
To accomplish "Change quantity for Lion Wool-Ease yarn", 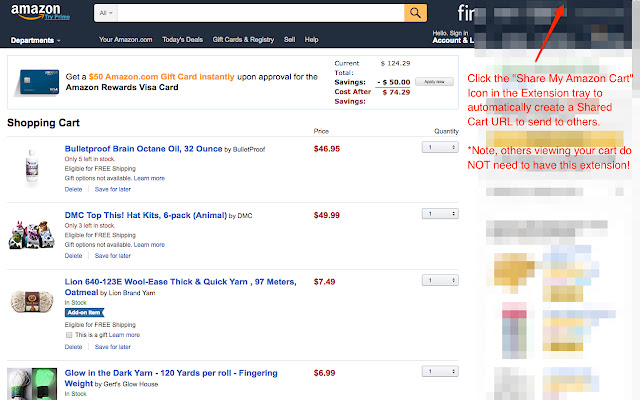I will pyautogui.click(x=440, y=280).
